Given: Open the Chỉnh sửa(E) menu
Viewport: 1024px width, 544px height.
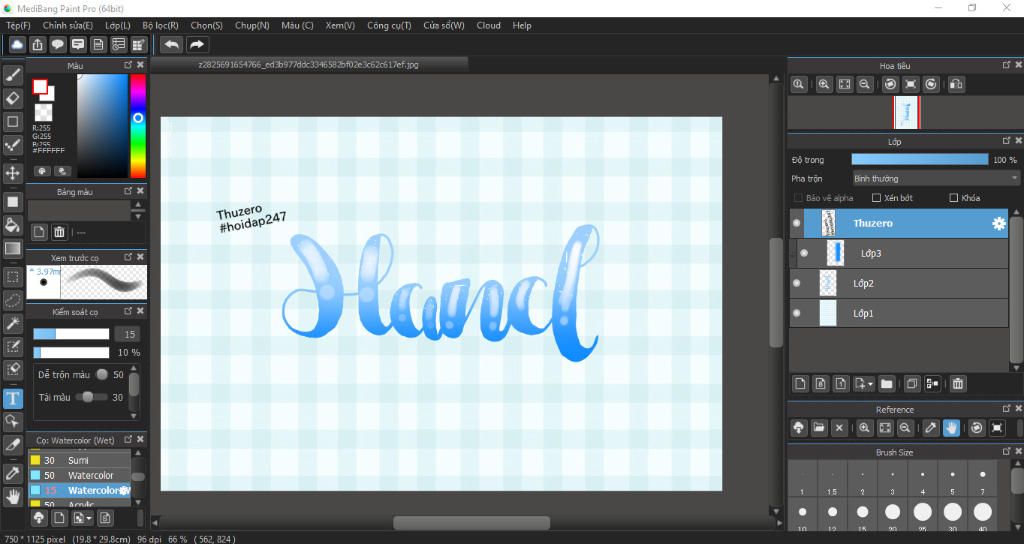Looking at the screenshot, I should point(68,25).
